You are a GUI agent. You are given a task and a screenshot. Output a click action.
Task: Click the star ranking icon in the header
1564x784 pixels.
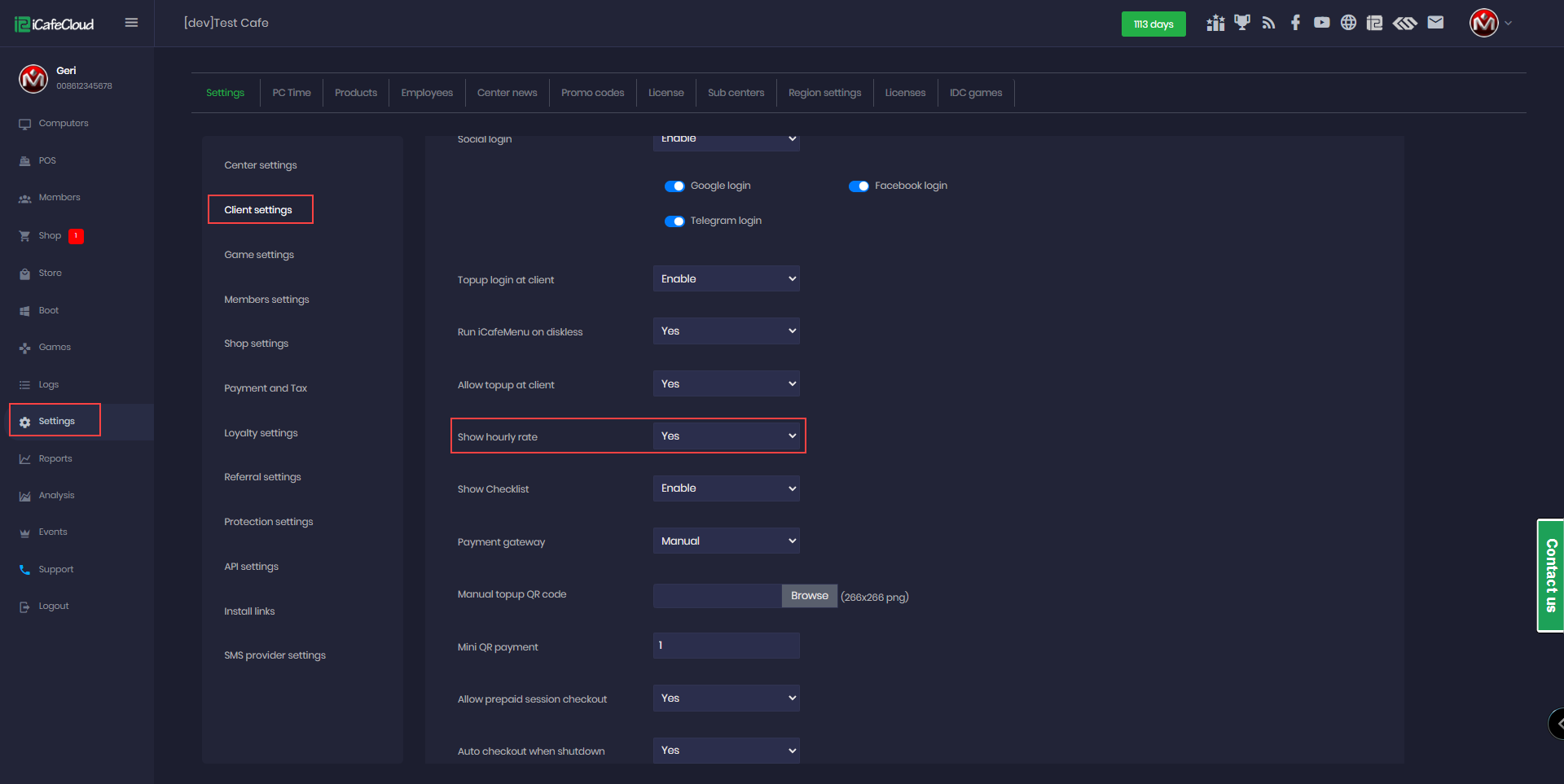(x=1215, y=23)
